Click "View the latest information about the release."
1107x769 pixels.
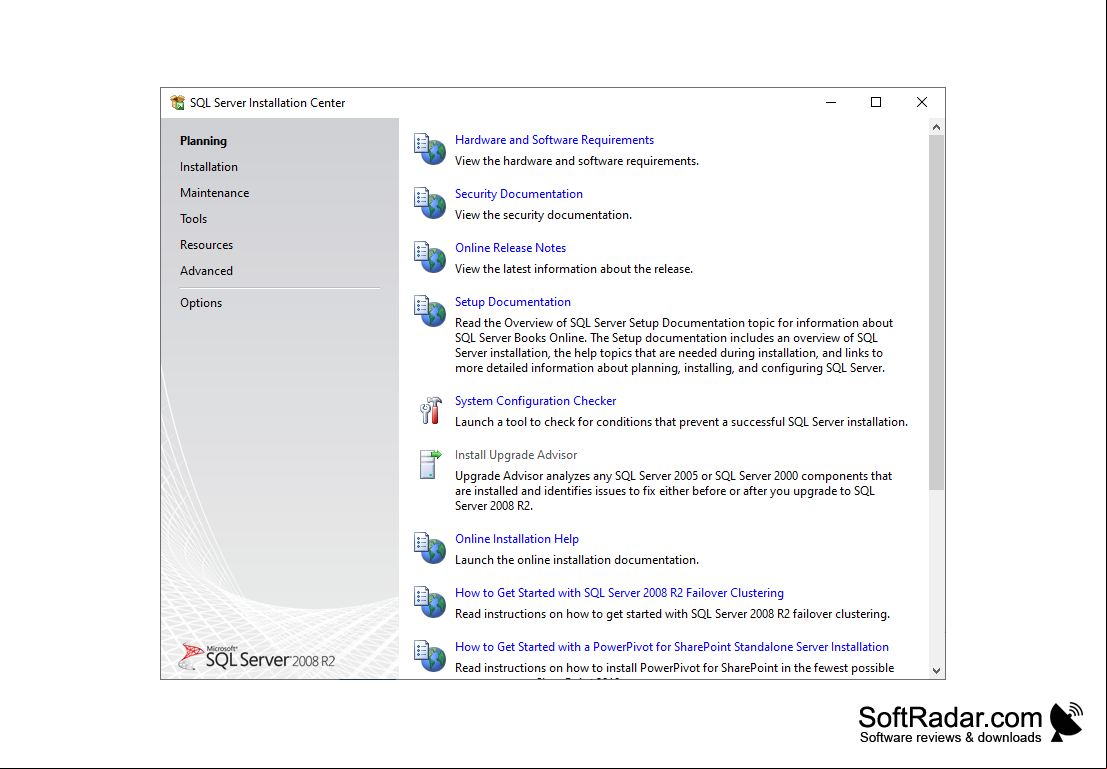[574, 269]
